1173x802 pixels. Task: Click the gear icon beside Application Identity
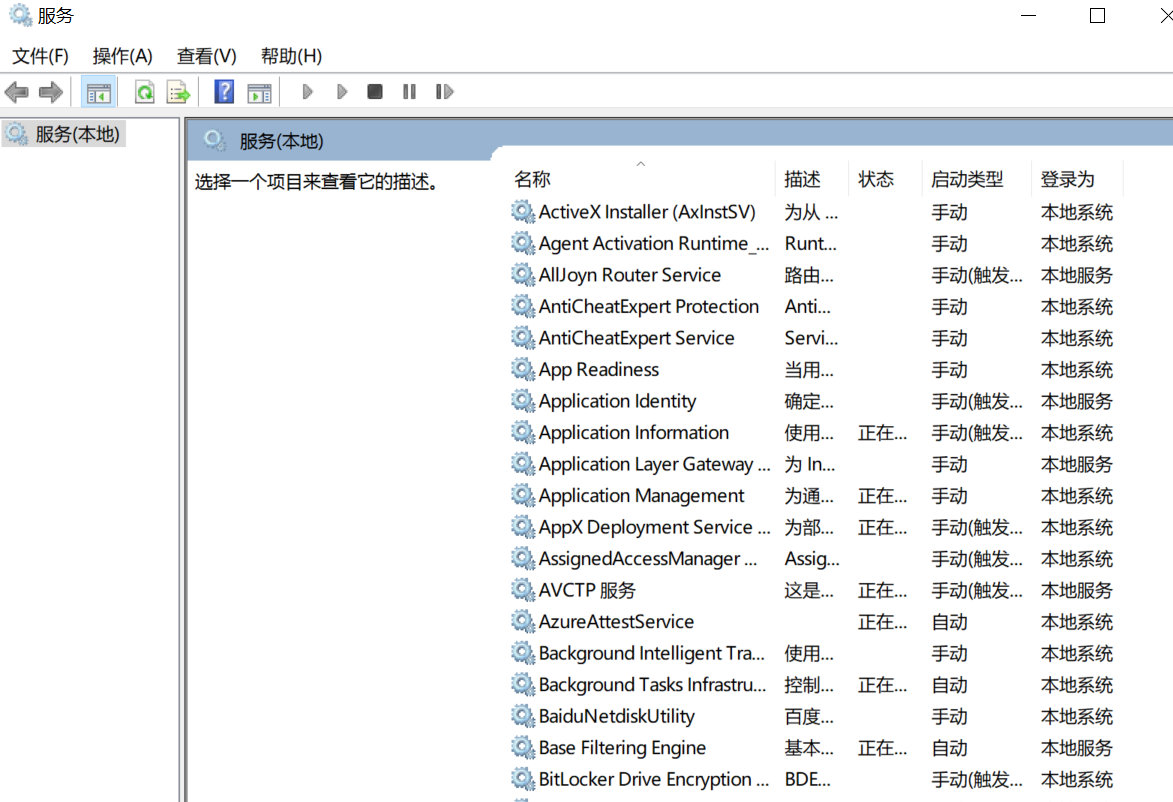(522, 401)
